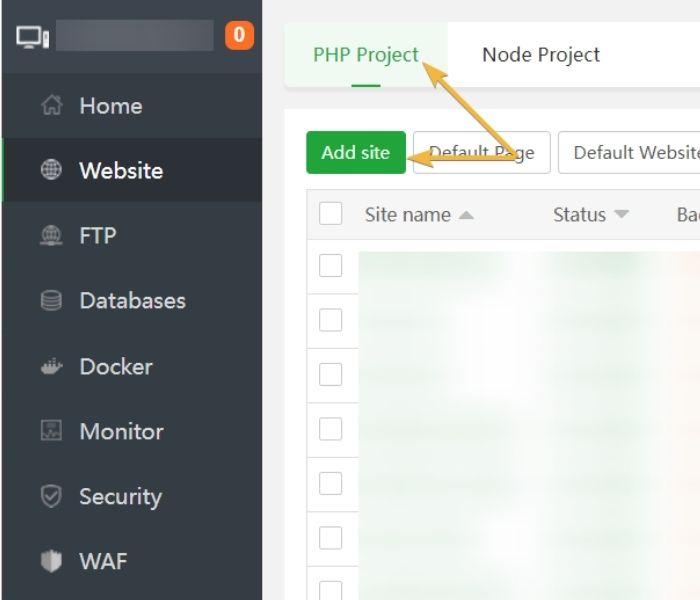Switch to the Node Project tab

541,54
